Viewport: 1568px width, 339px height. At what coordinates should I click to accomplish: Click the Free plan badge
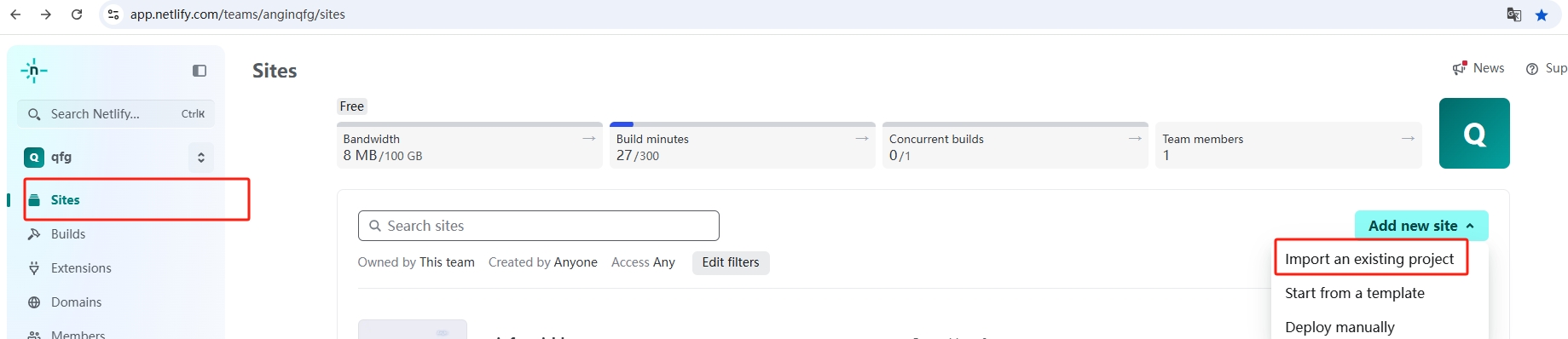[351, 106]
